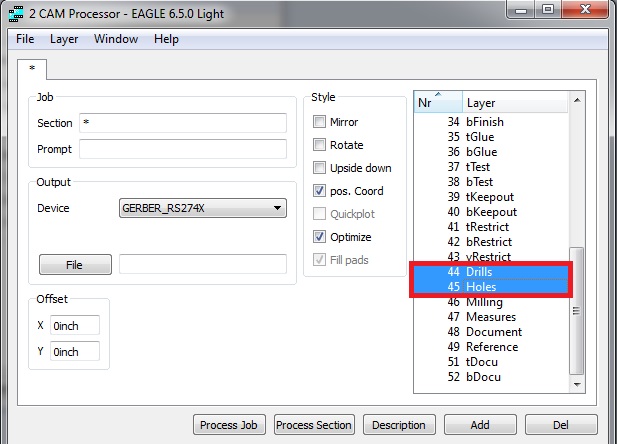
Task: Click the File output button
Action: pyautogui.click(x=75, y=265)
